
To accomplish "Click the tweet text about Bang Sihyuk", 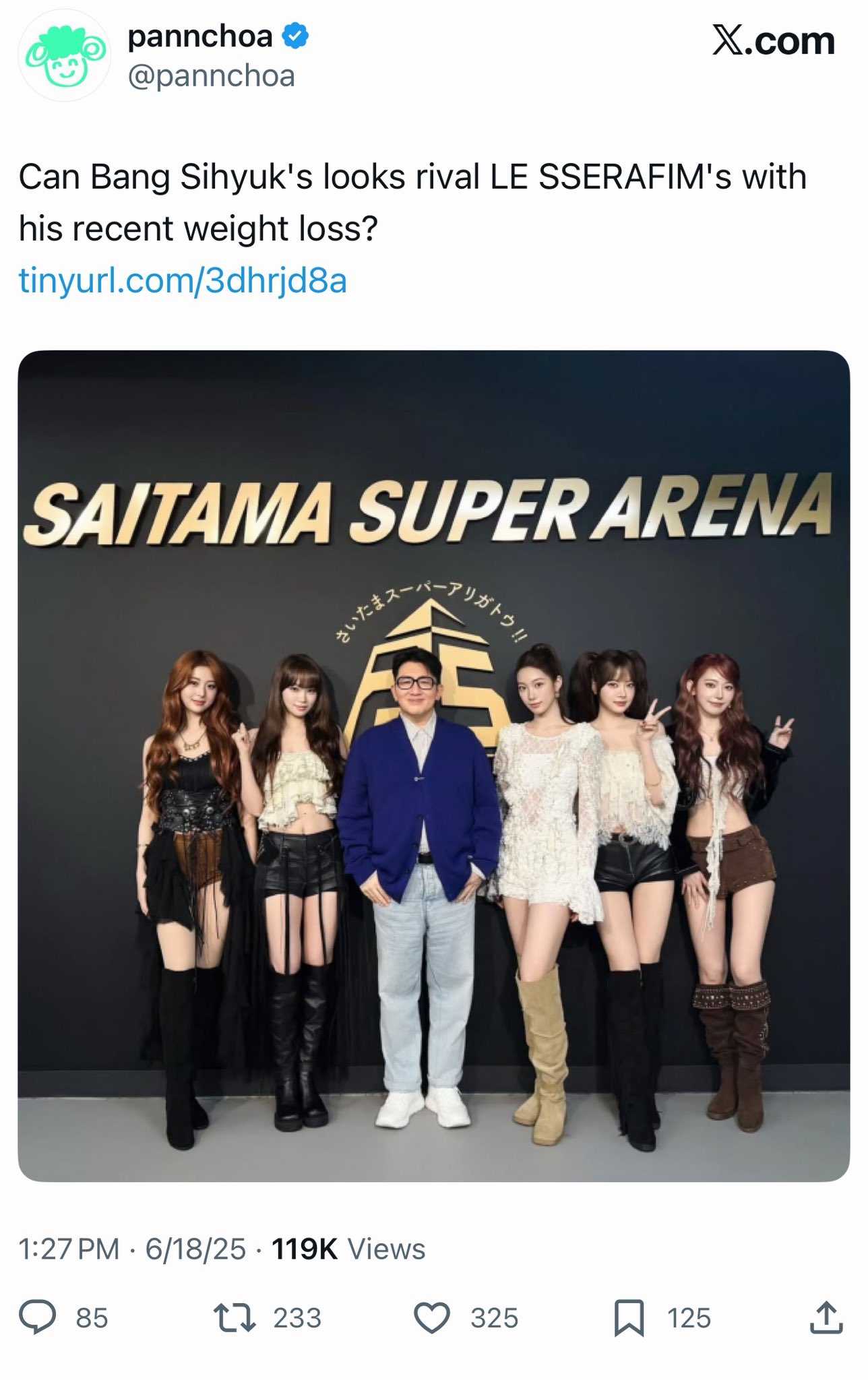I will click(412, 203).
